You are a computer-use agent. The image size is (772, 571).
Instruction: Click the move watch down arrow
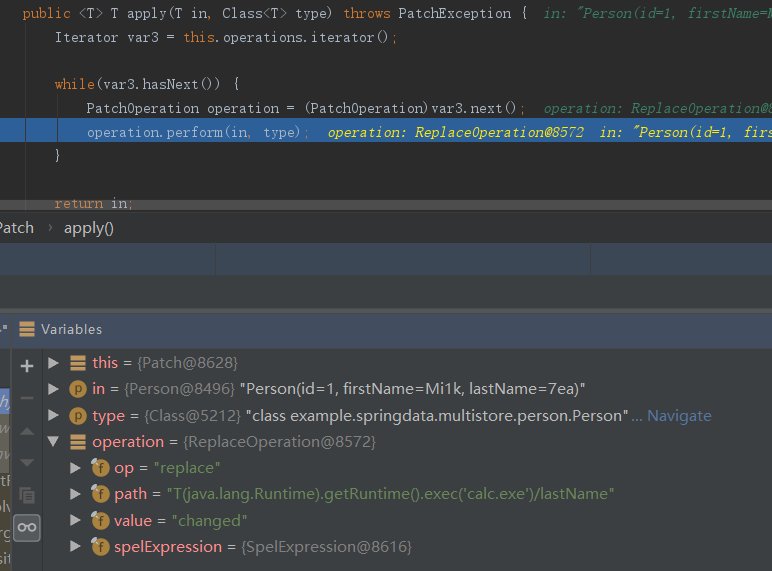27,463
